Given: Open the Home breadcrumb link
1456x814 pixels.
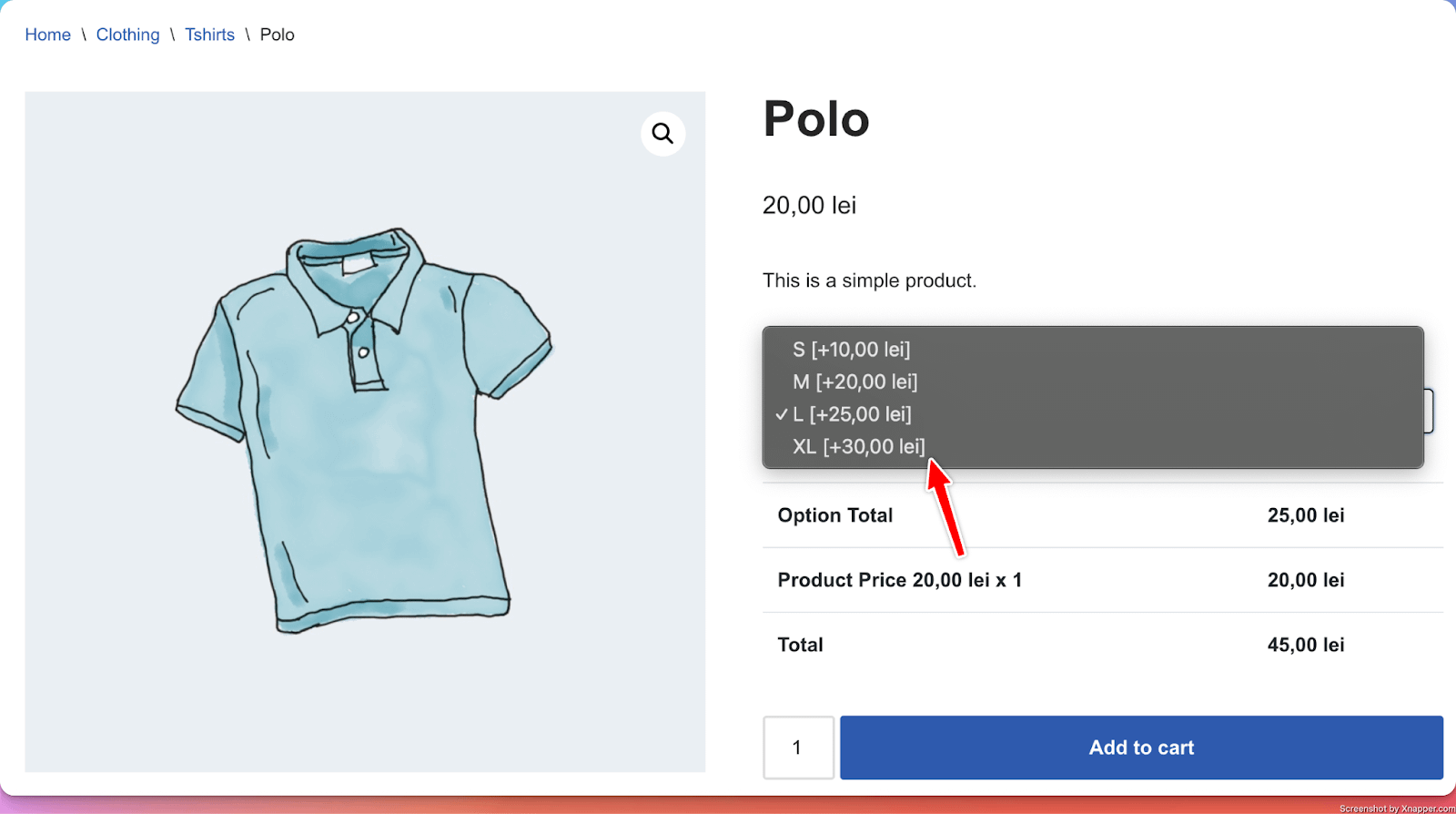Looking at the screenshot, I should (x=47, y=35).
